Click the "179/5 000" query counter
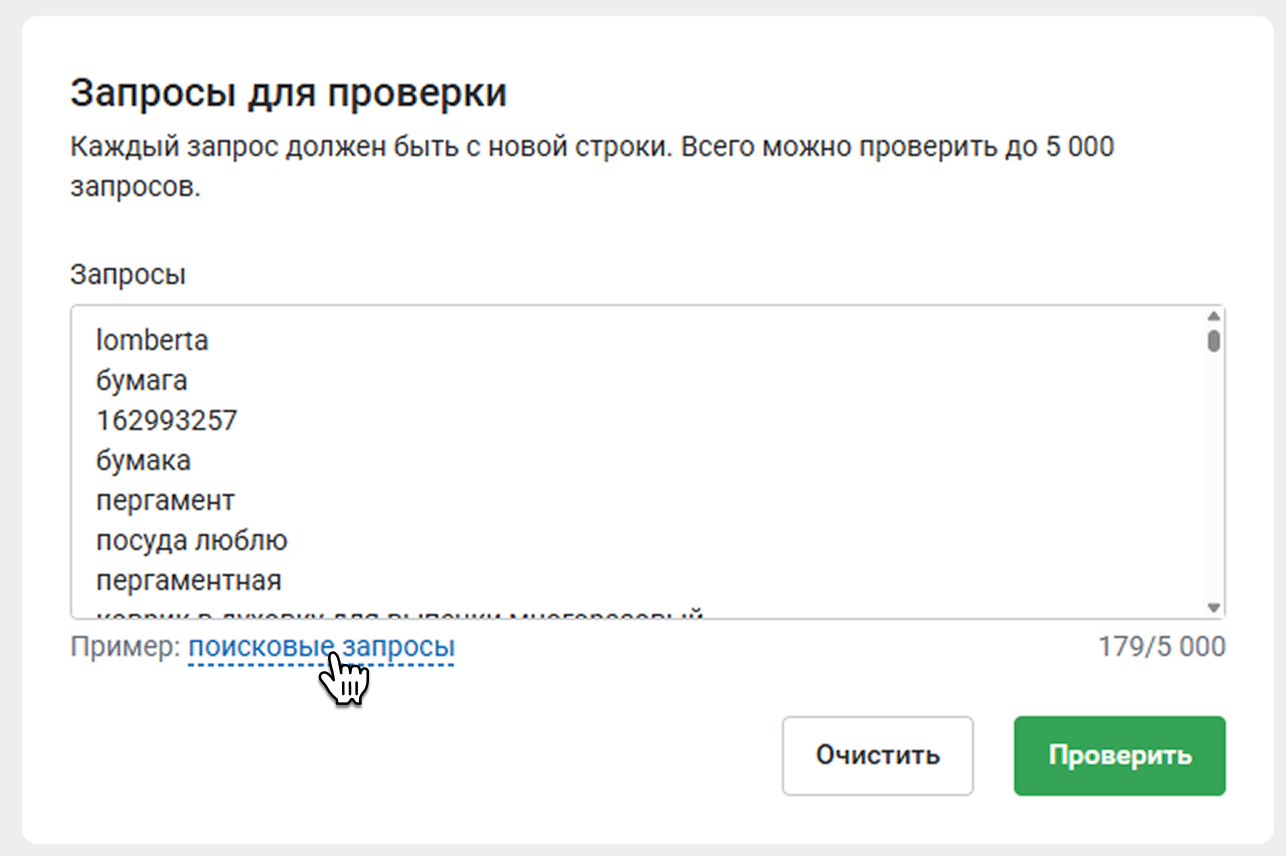 [x=1161, y=647]
